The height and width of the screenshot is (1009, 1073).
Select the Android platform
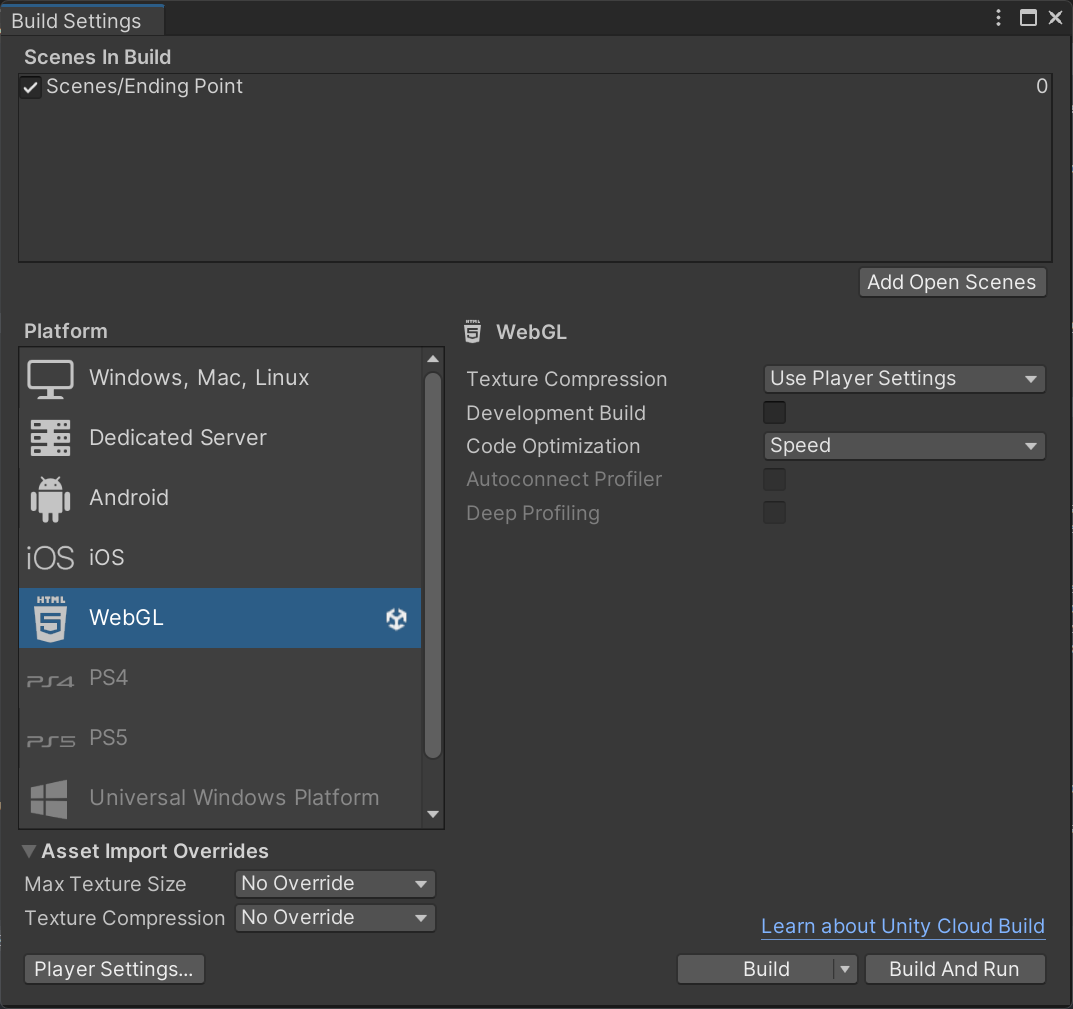(x=220, y=498)
